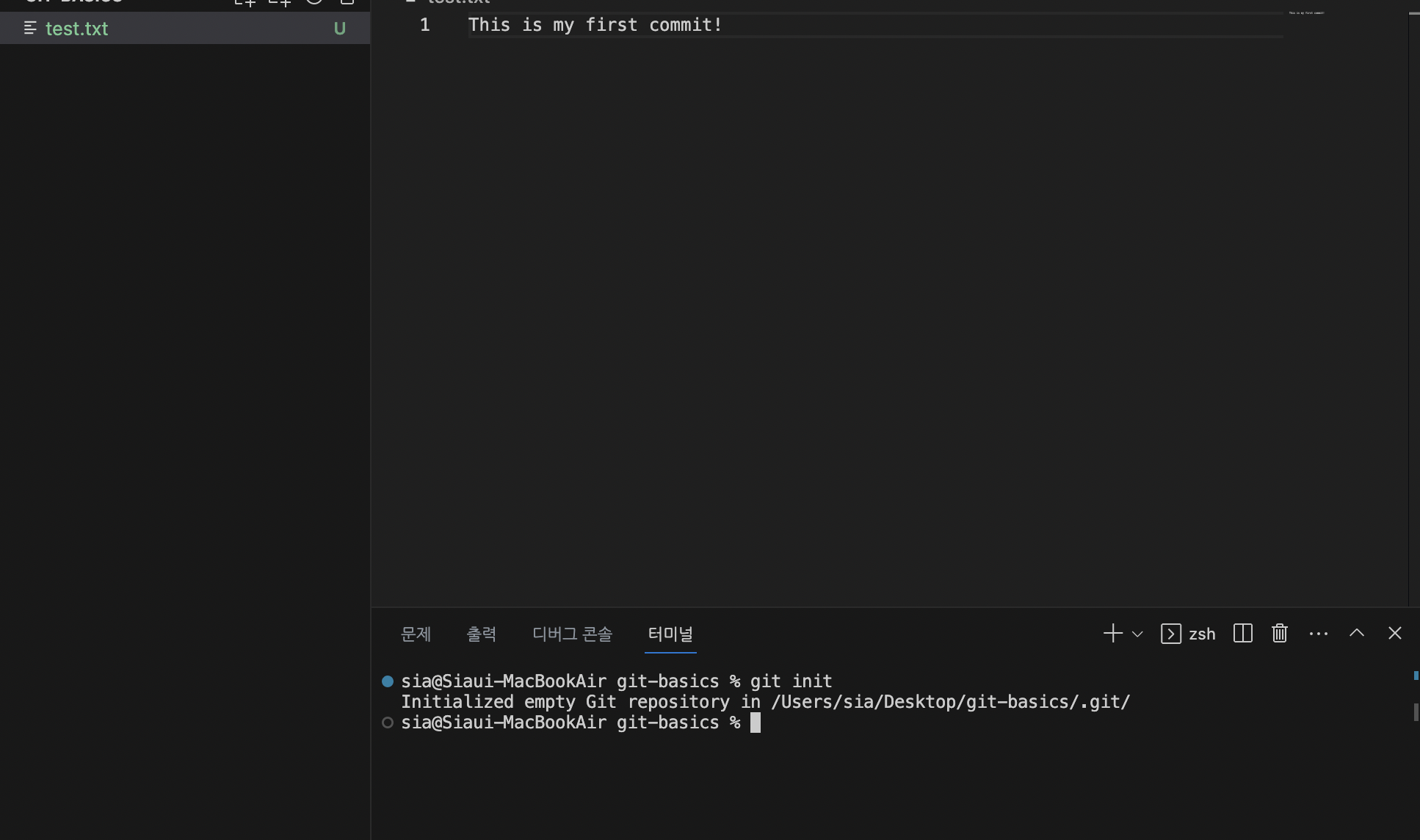Close the terminal panel with X
This screenshot has height=840, width=1420.
point(1394,633)
